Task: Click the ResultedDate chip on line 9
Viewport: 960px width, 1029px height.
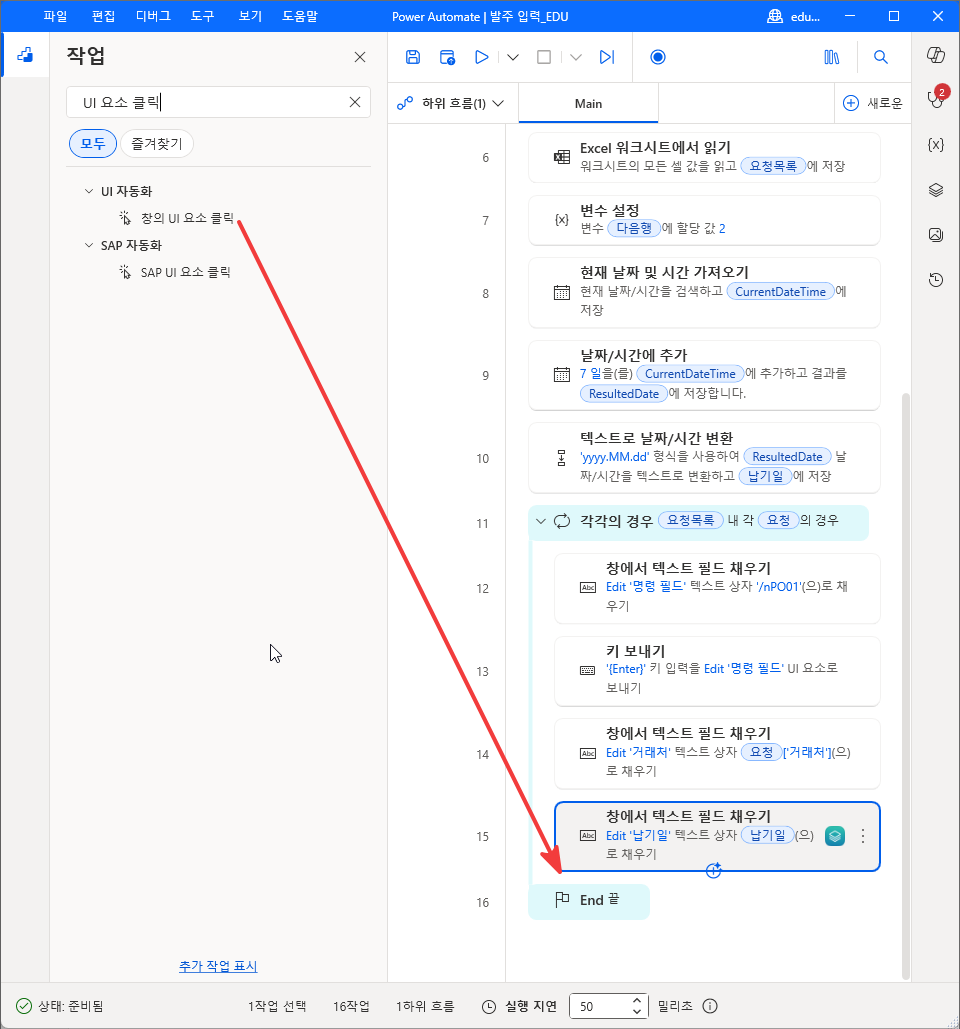Action: point(623,394)
